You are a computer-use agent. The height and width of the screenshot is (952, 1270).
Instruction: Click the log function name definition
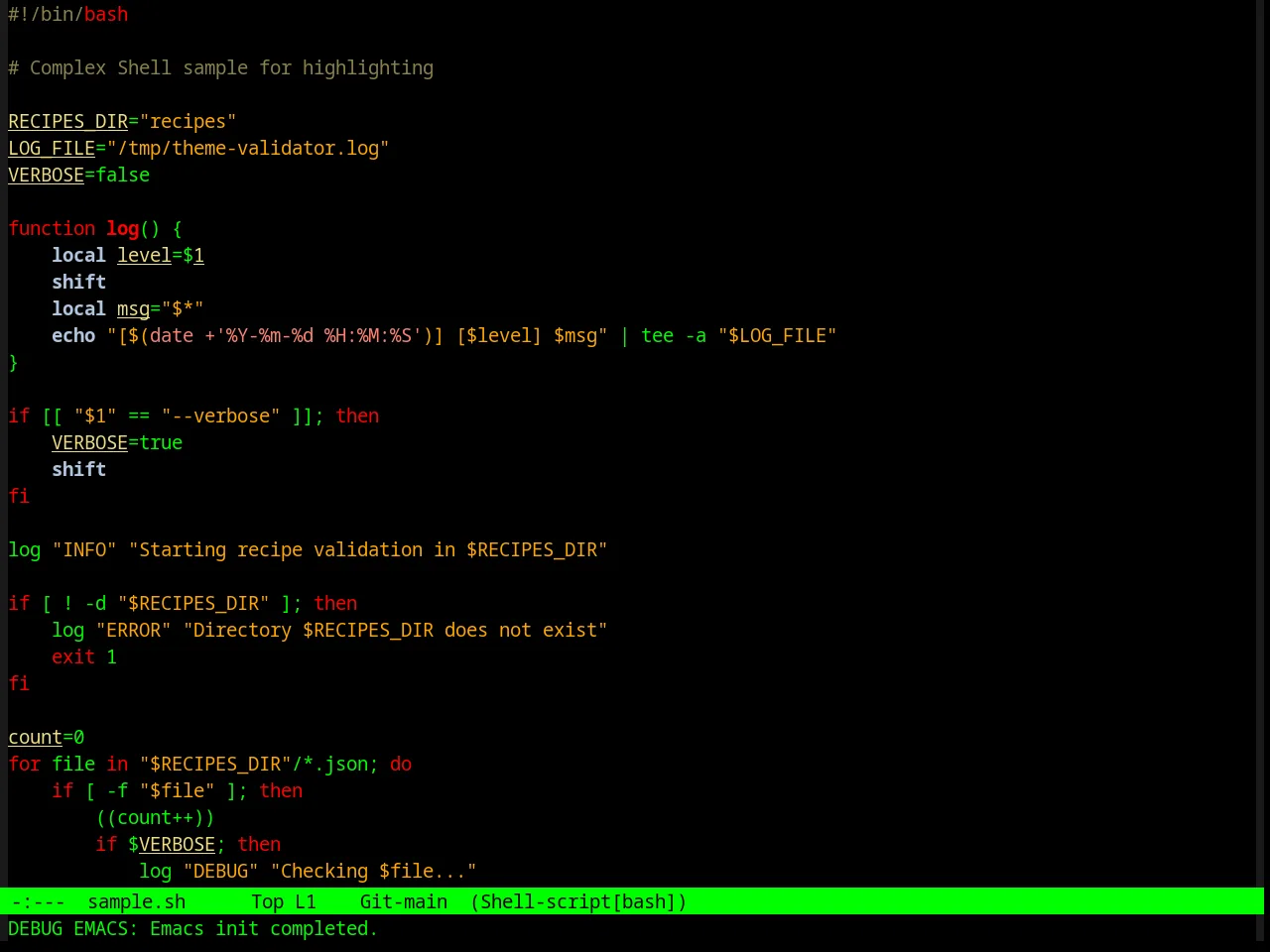123,229
